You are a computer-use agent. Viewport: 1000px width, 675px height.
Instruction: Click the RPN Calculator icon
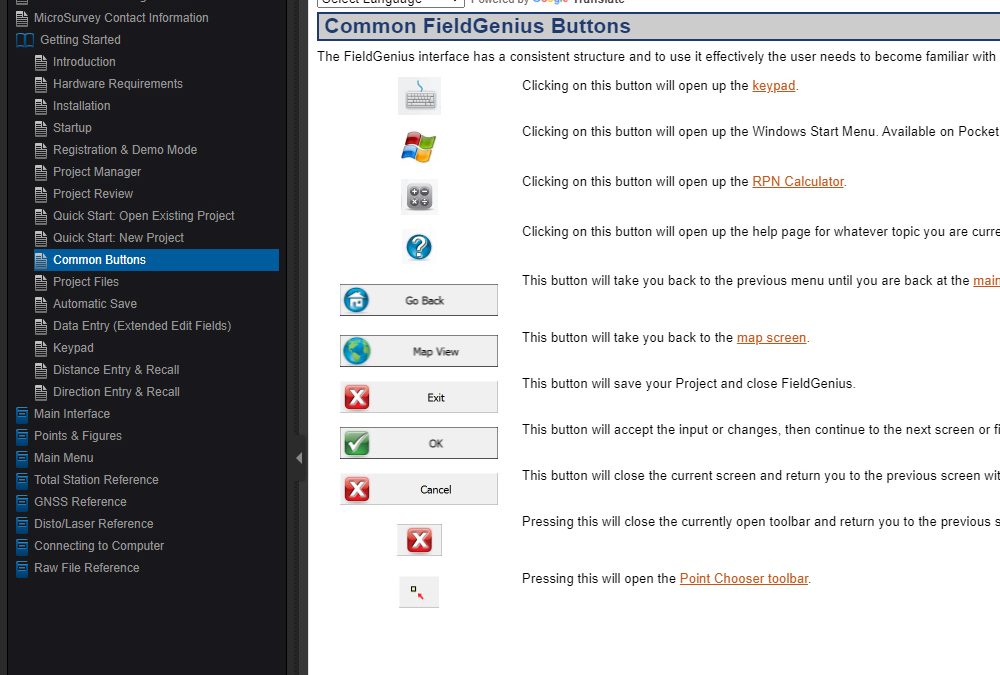[419, 197]
